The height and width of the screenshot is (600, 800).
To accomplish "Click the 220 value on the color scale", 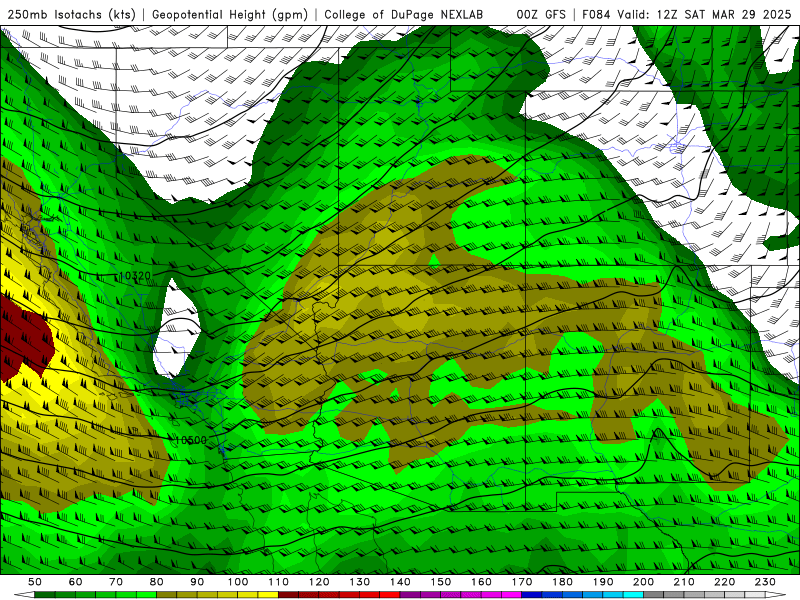I will 724,582.
